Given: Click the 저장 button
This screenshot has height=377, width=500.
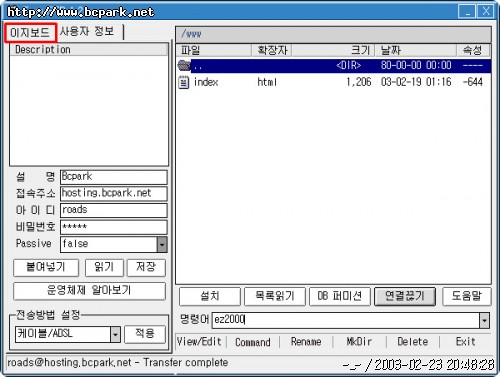Looking at the screenshot, I should coord(146,268).
